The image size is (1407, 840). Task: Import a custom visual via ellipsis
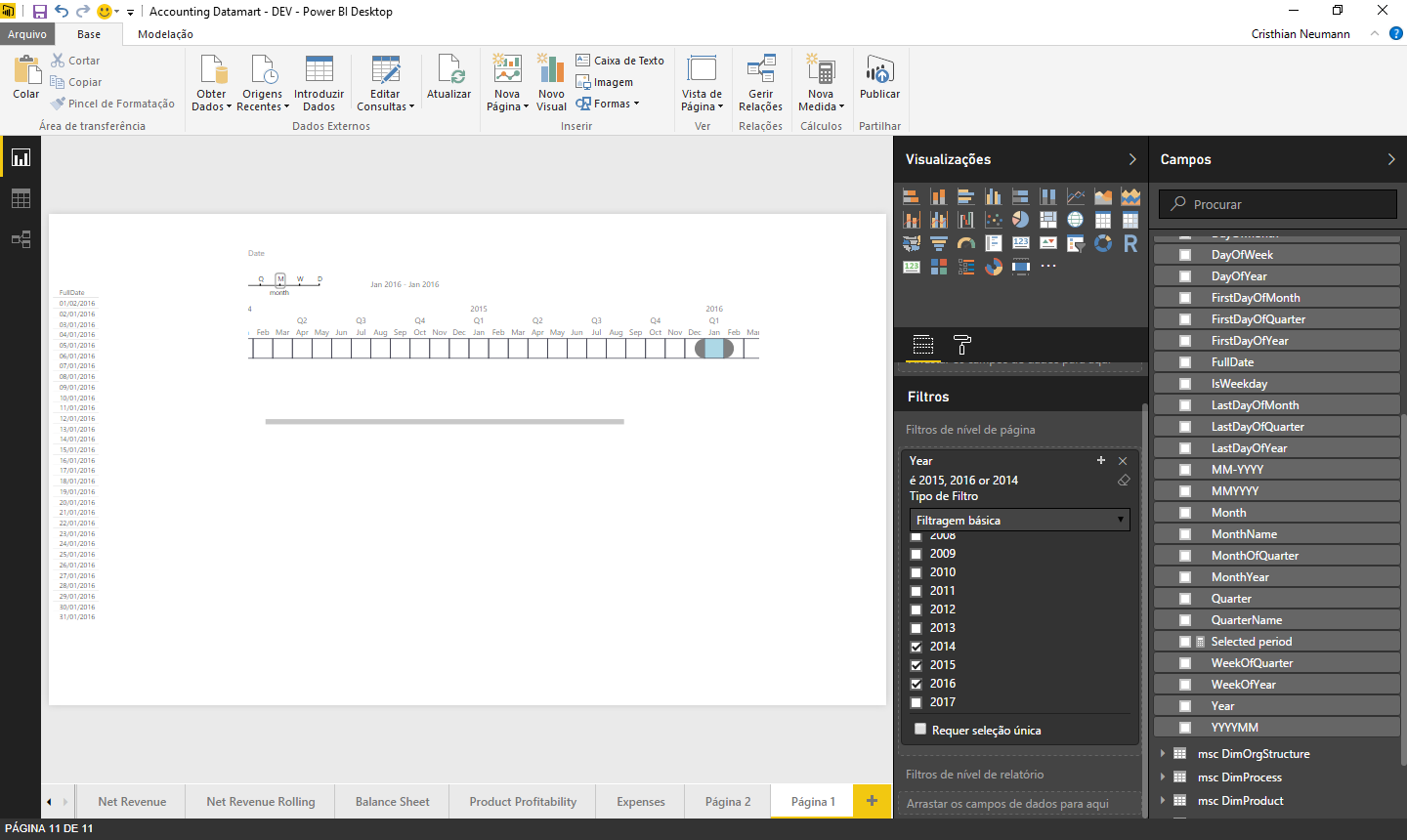pos(1047,267)
